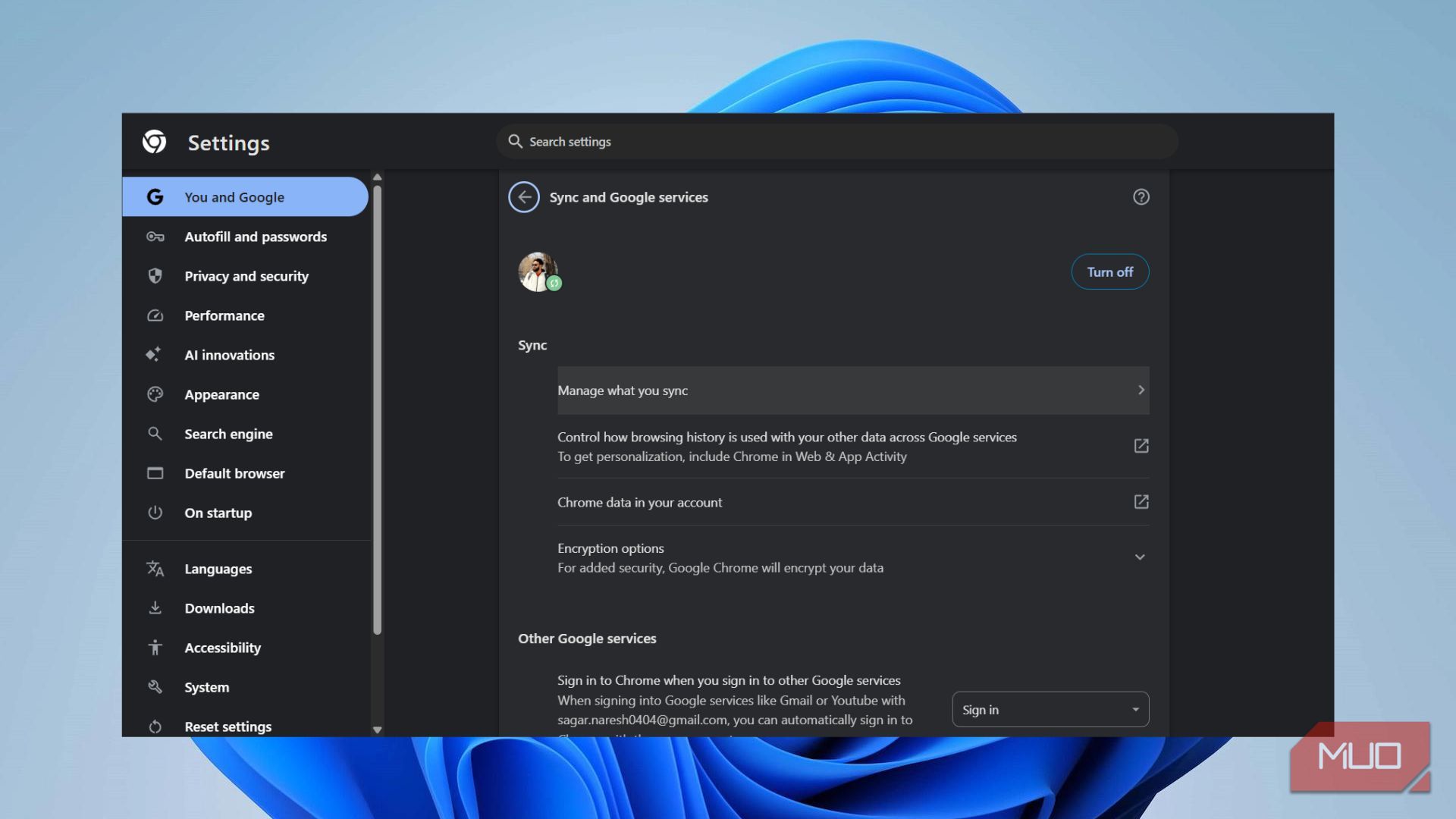Click the speedometer icon for Performance
1456x819 pixels.
155,315
